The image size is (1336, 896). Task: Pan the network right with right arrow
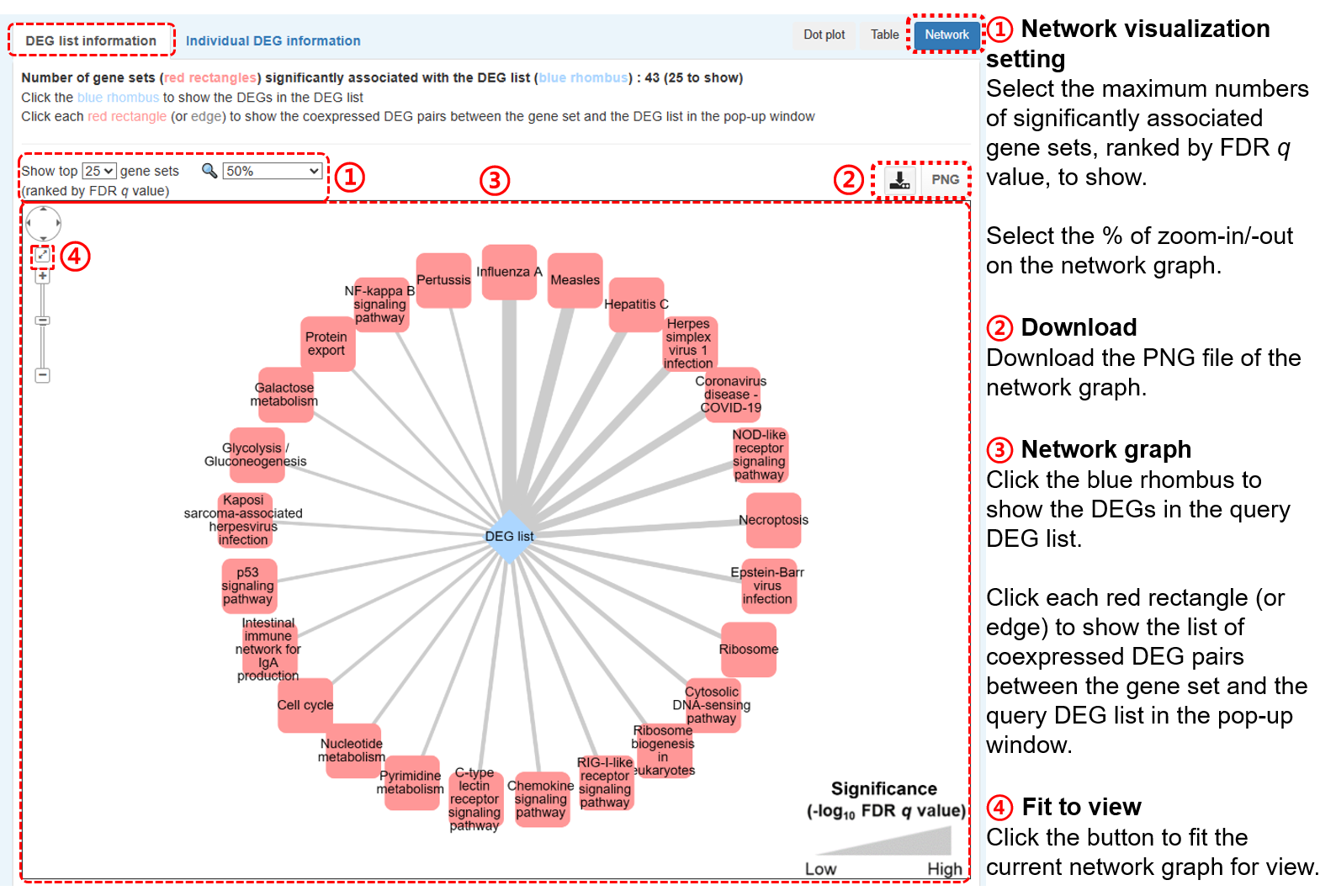point(57,224)
